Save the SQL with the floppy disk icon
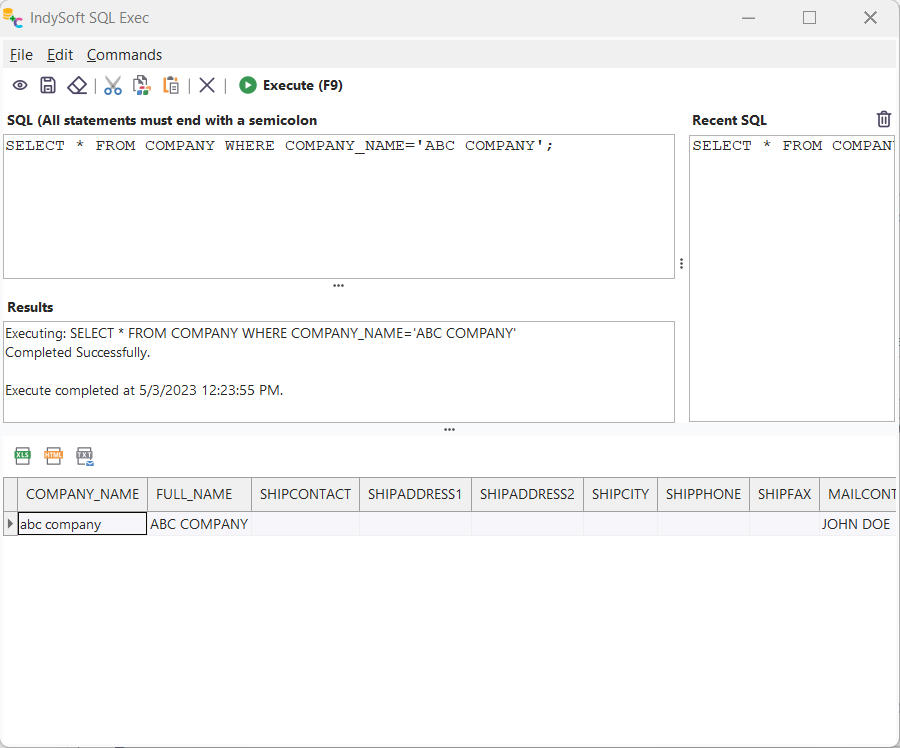The height and width of the screenshot is (748, 900). pyautogui.click(x=48, y=86)
